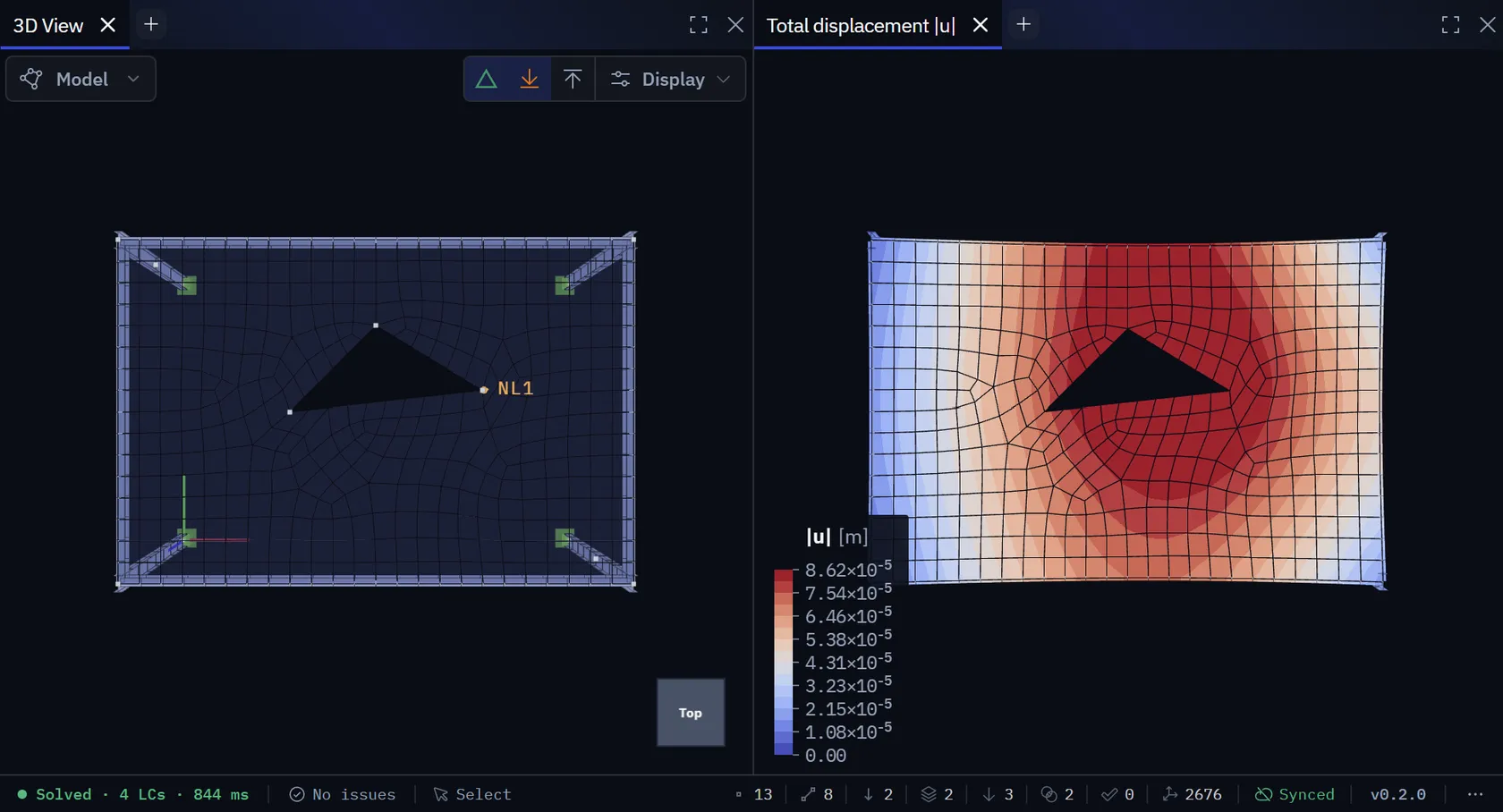Click the displacement color legend bar
This screenshot has width=1503, height=812.
pos(784,663)
